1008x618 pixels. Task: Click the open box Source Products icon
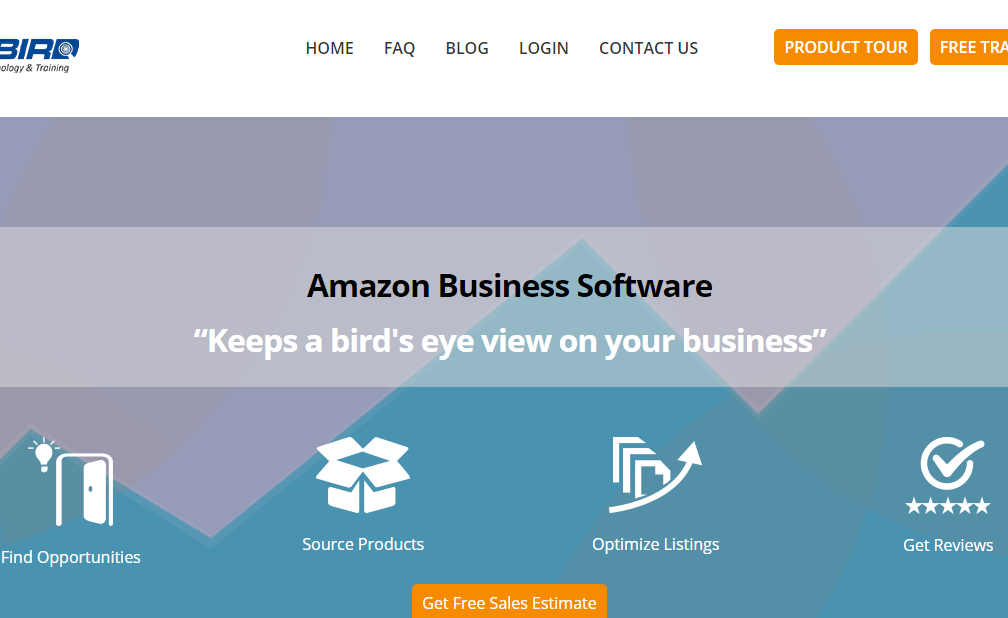pos(363,475)
